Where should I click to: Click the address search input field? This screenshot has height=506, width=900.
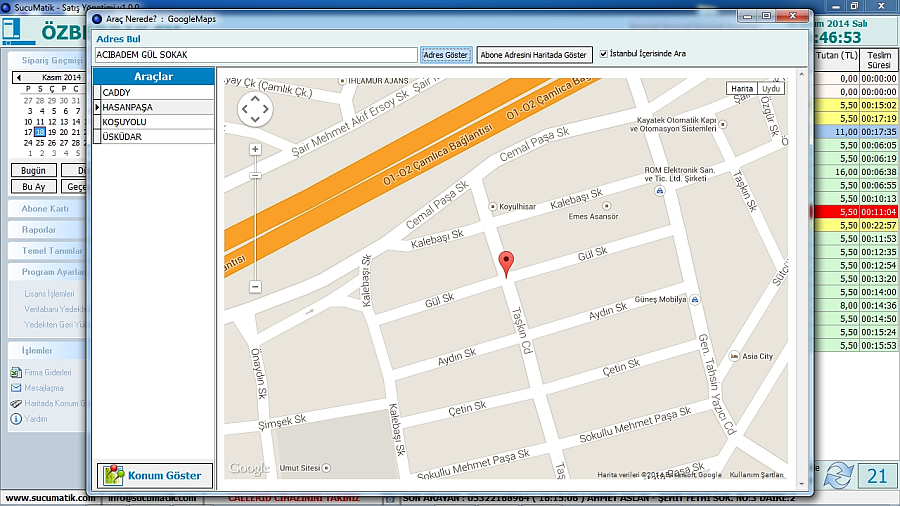pos(256,55)
